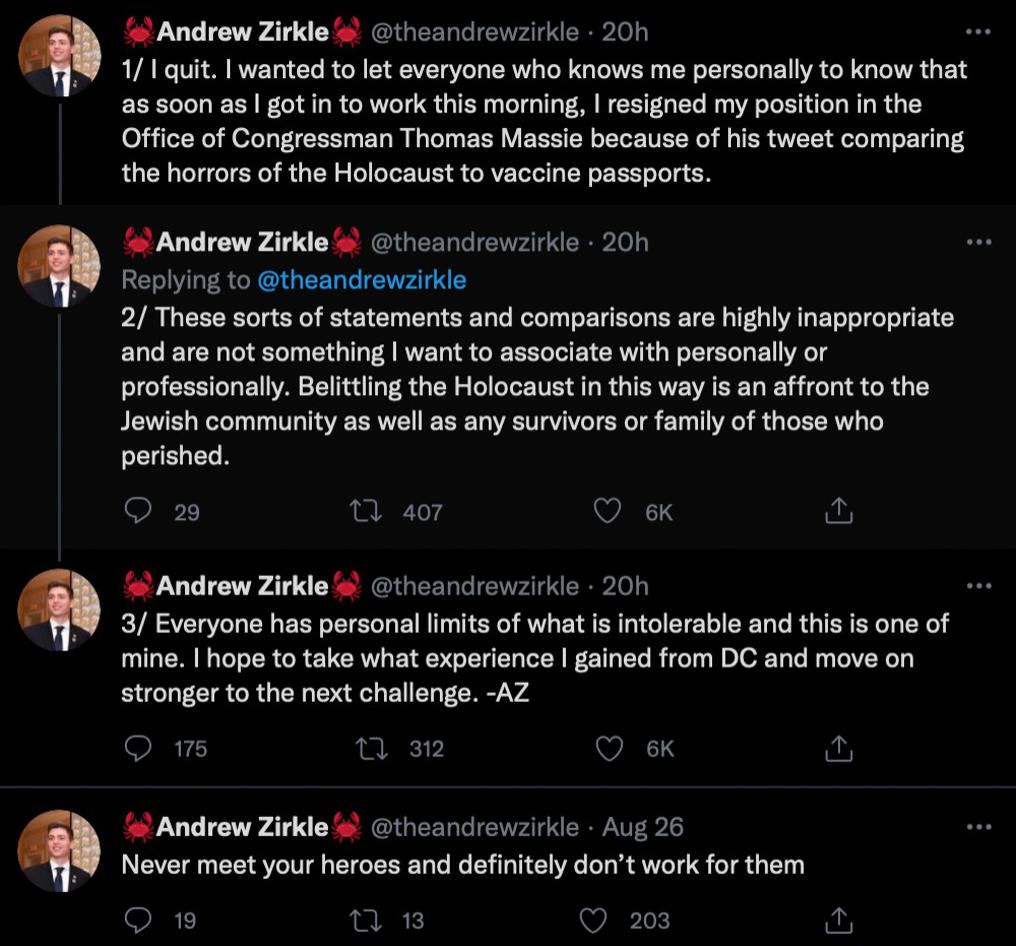
Task: Like the tweet with 203 likes
Action: pyautogui.click(x=592, y=920)
